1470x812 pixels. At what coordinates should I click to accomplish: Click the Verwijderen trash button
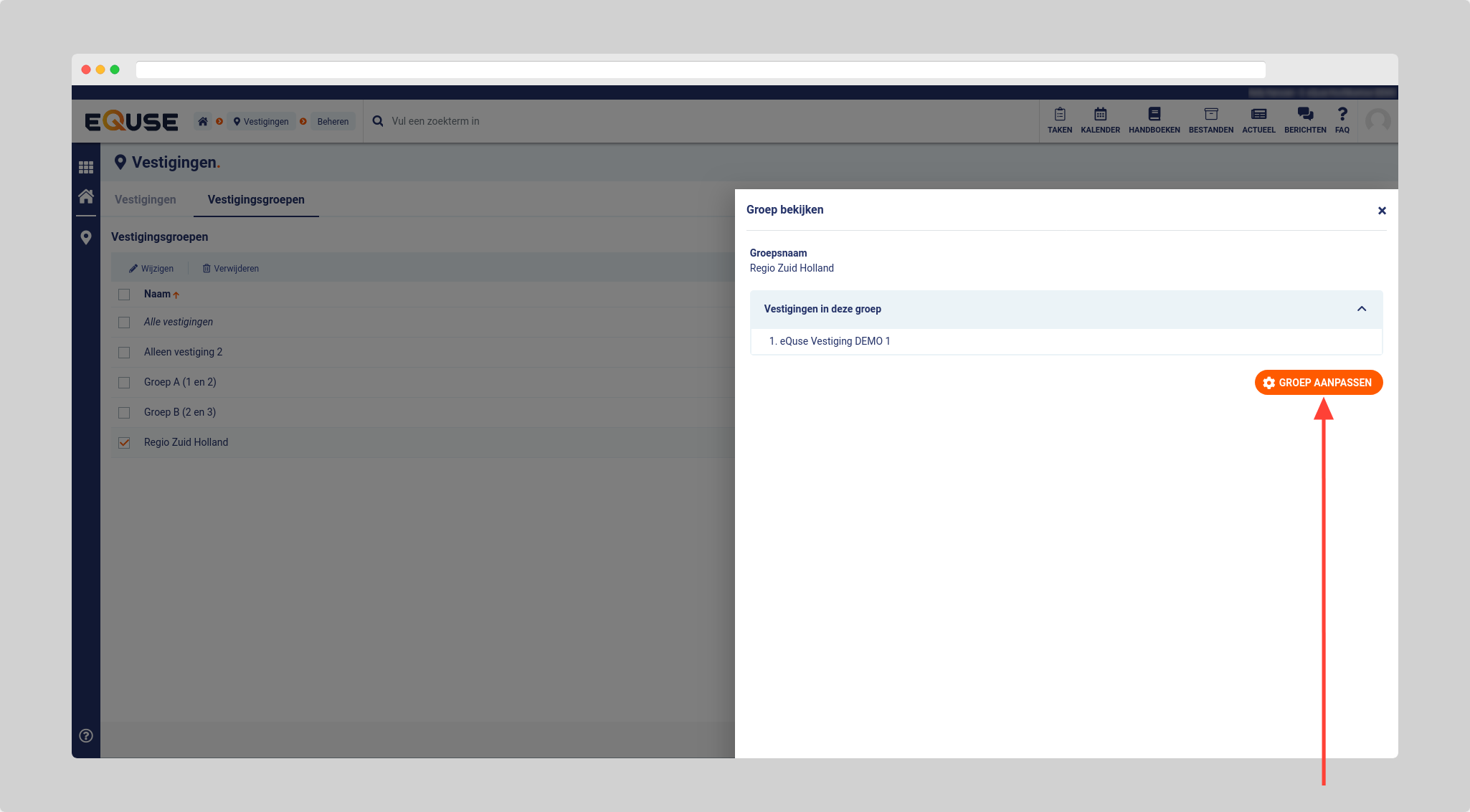[x=230, y=269]
